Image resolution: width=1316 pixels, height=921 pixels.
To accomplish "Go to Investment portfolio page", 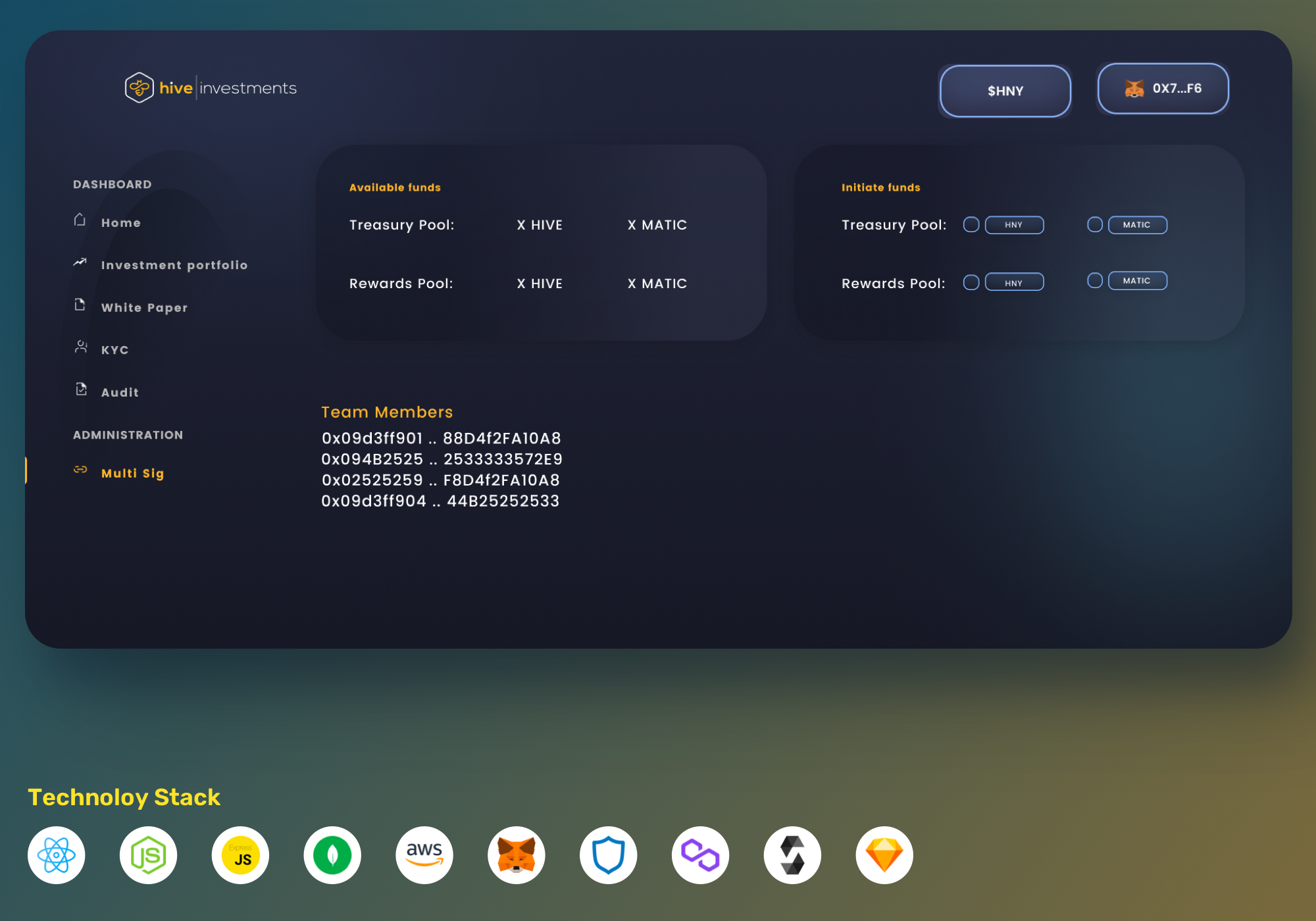I will (x=174, y=265).
